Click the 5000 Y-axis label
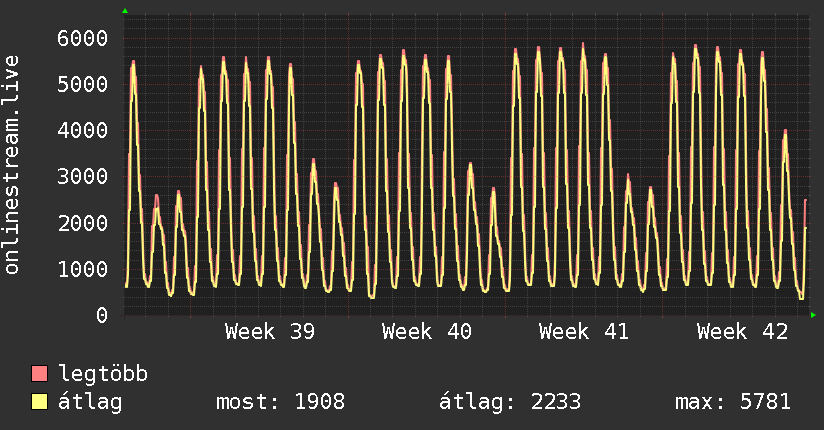Viewport: 824px width, 430px height. click(79, 85)
